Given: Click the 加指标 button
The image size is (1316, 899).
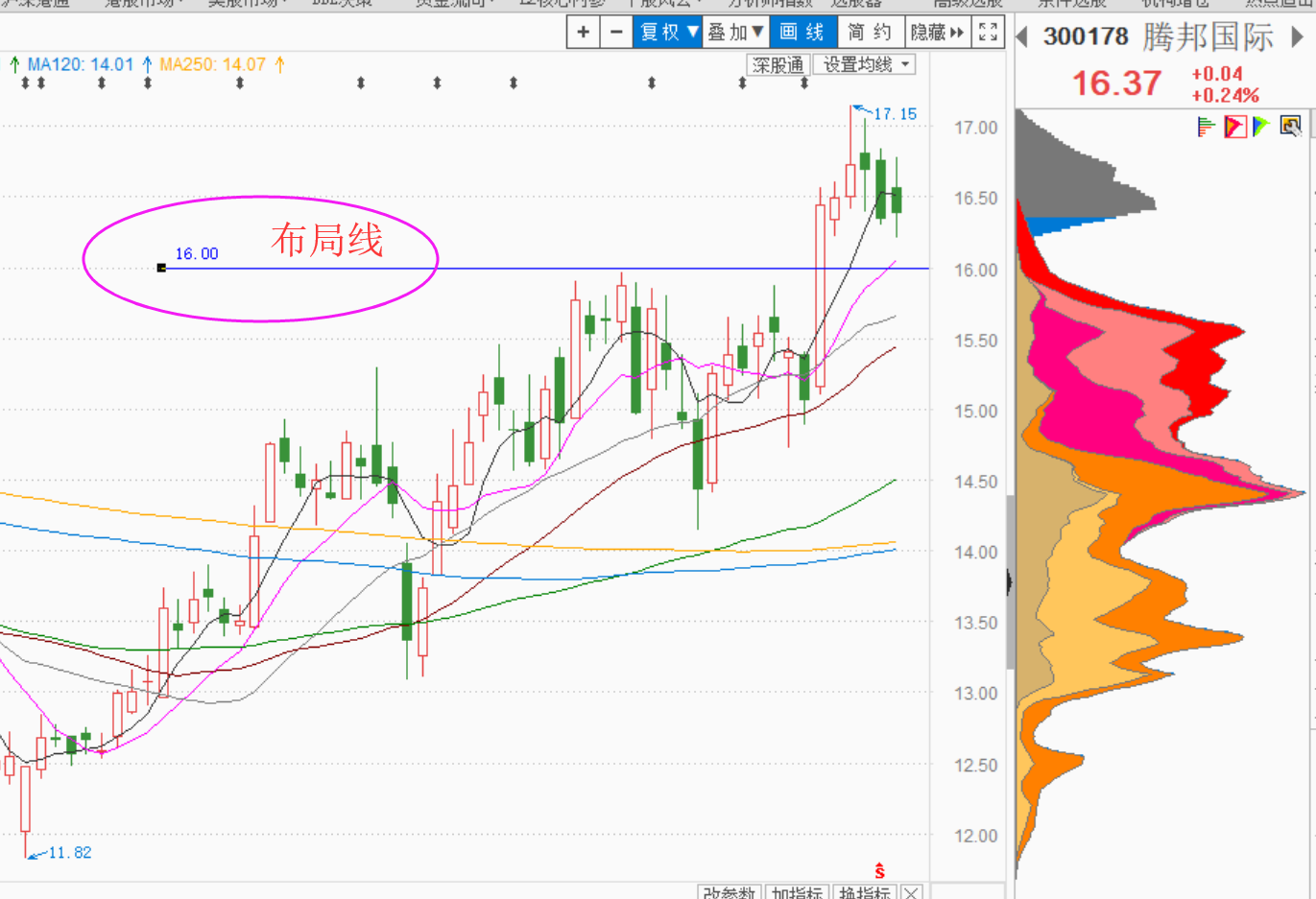Looking at the screenshot, I should [797, 892].
